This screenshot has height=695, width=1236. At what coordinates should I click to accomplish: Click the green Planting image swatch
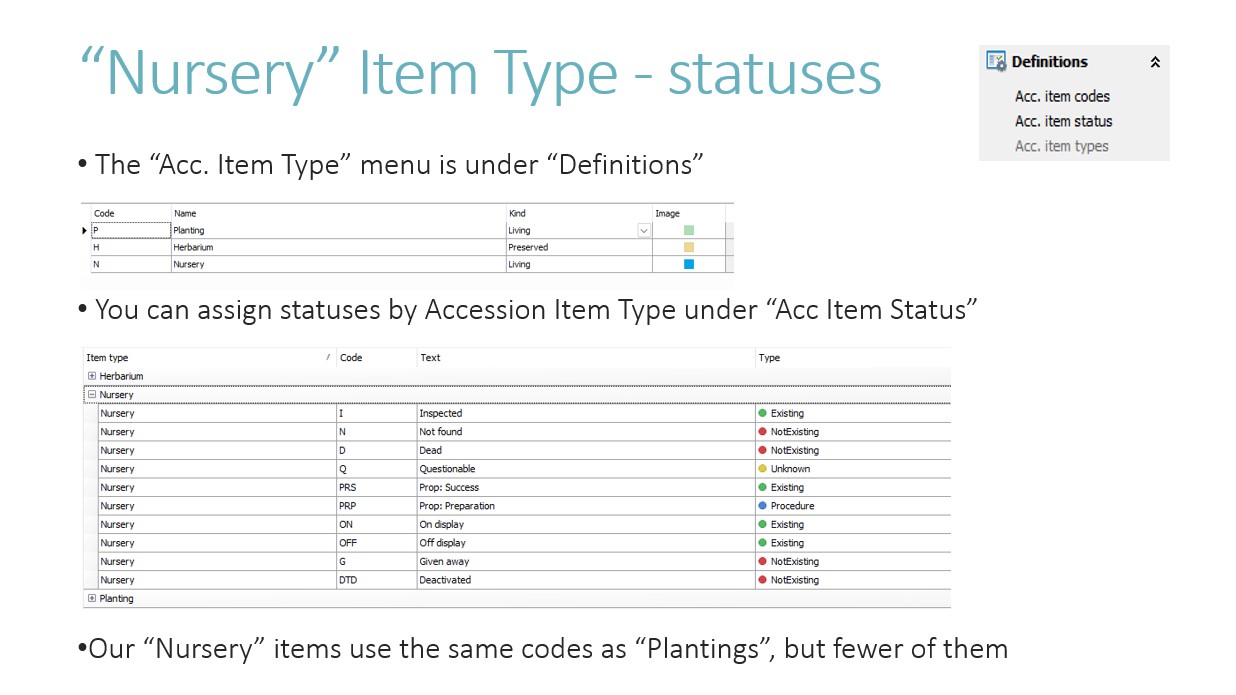[688, 231]
